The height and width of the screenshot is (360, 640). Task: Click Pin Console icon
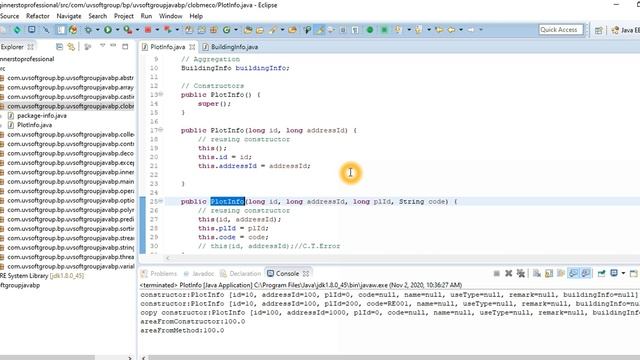[x=601, y=273]
